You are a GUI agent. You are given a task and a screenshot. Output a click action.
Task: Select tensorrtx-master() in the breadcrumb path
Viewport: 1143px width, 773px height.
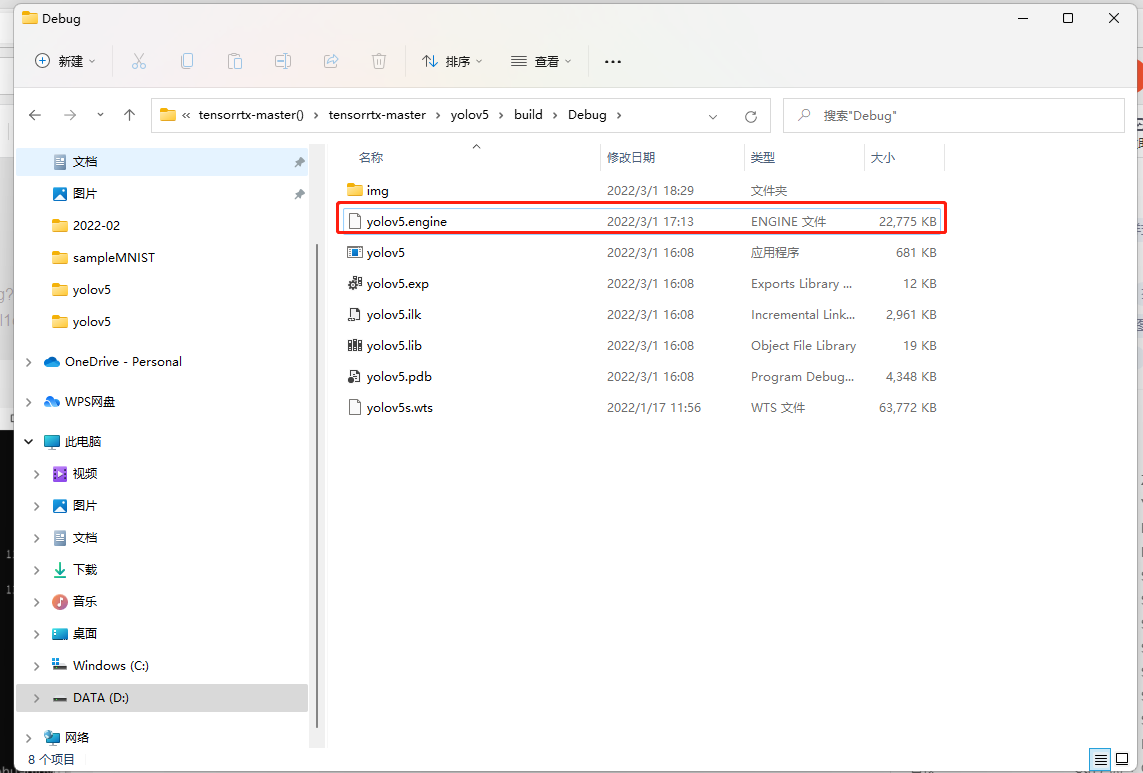click(251, 115)
